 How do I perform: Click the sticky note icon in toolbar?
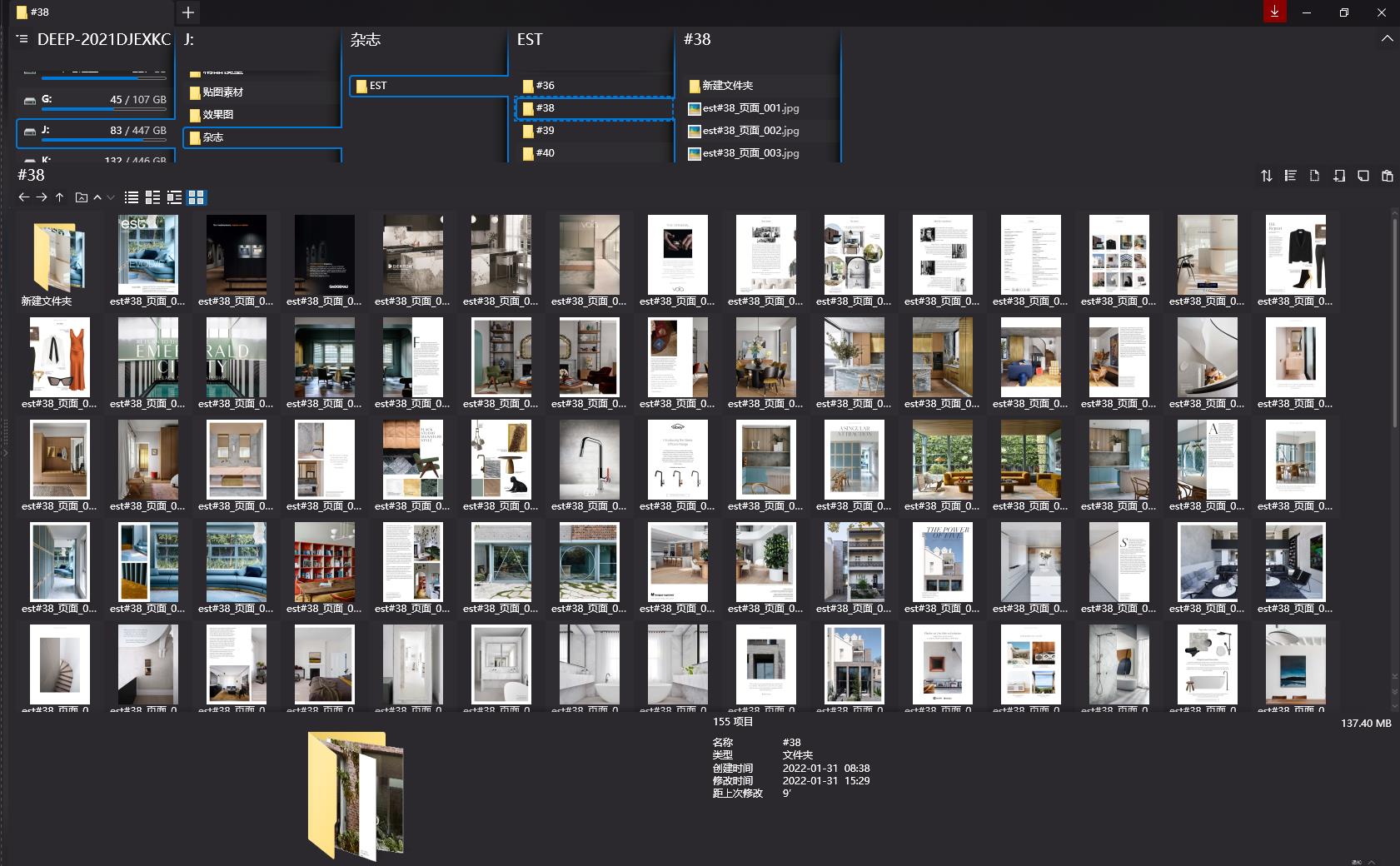pos(1363,176)
